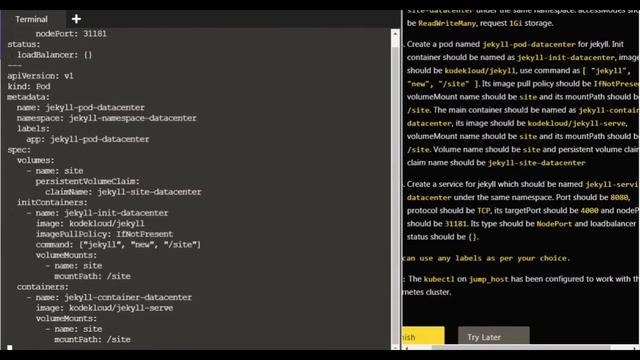The height and width of the screenshot is (360, 640).
Task: Click 'NodePort' type in instructions
Action: click(554, 224)
